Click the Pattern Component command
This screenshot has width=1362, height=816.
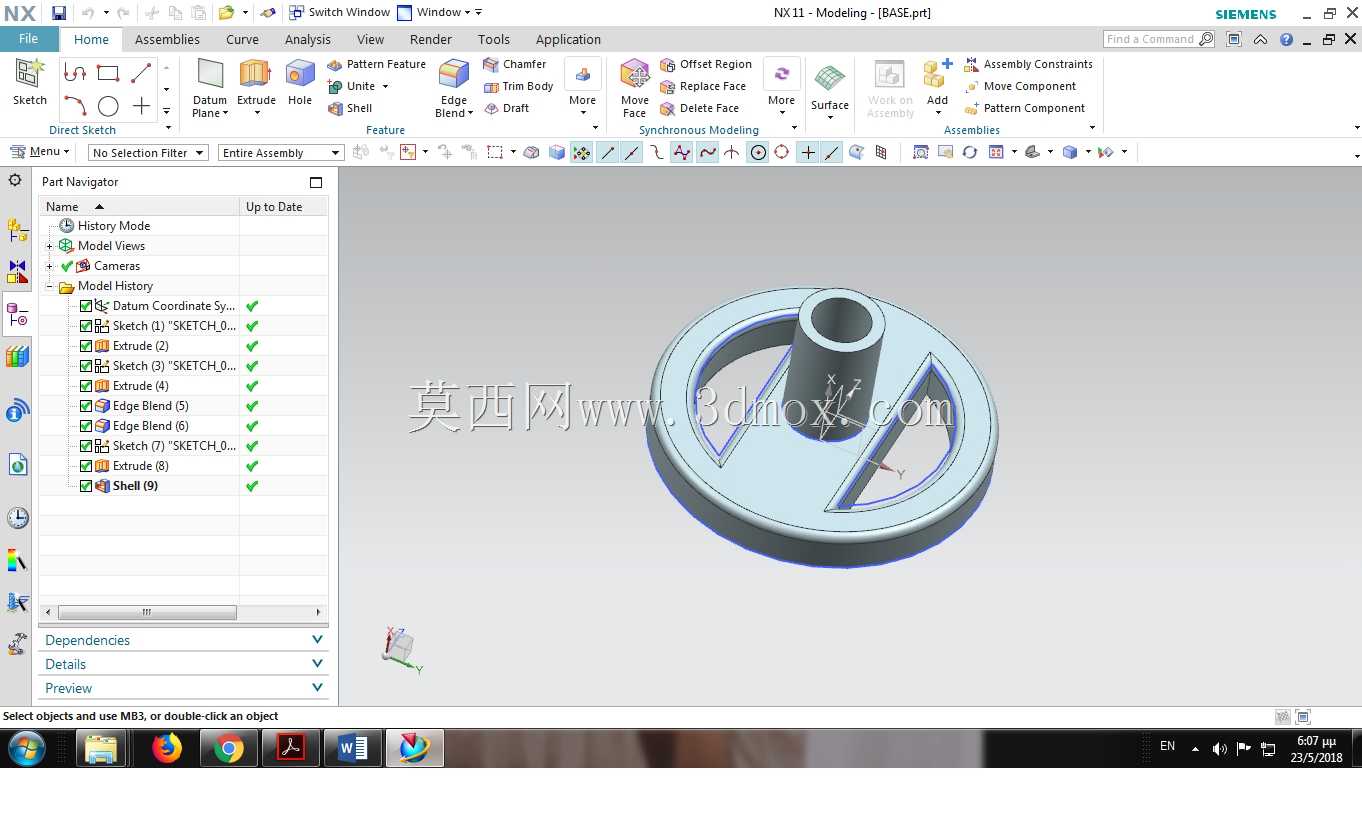point(1024,108)
